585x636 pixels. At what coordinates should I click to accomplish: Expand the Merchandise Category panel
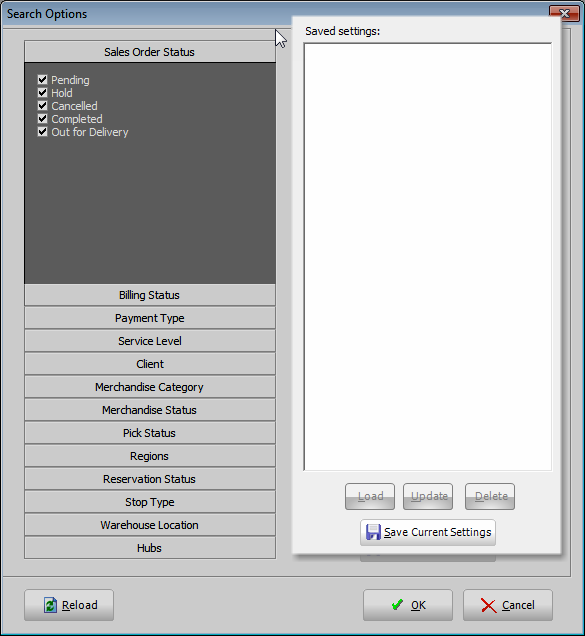(x=150, y=387)
